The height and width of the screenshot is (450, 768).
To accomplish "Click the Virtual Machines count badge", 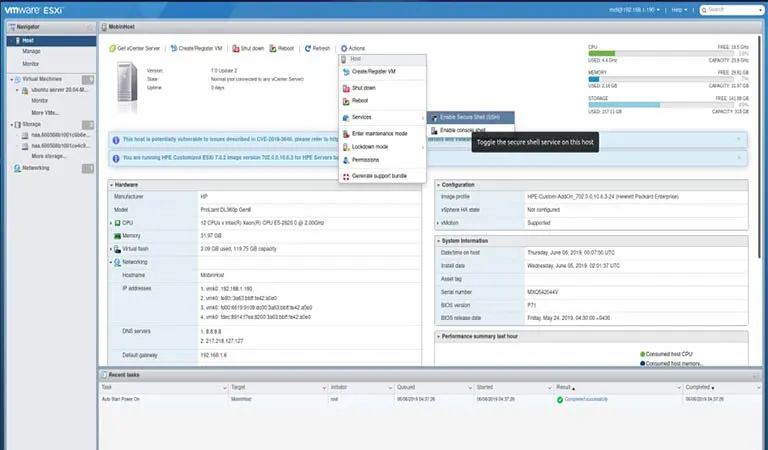I will [x=88, y=80].
